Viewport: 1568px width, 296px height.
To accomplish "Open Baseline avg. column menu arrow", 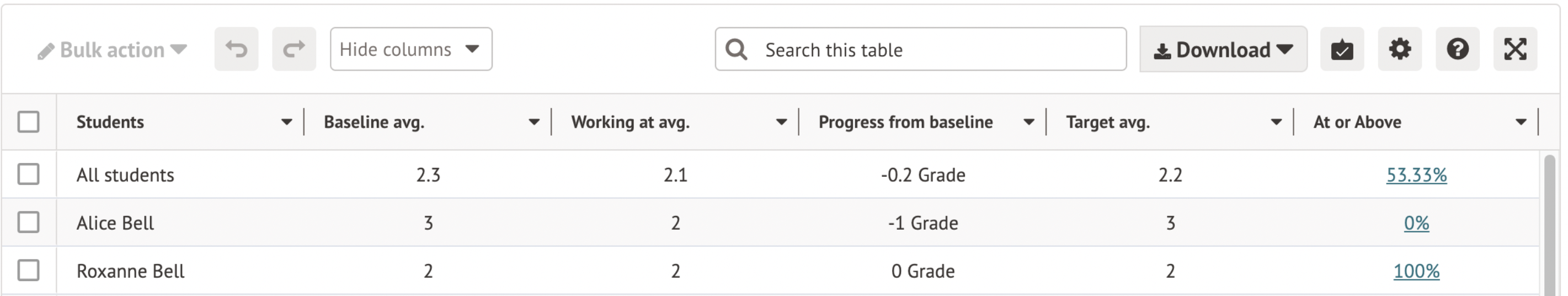I will 534,123.
